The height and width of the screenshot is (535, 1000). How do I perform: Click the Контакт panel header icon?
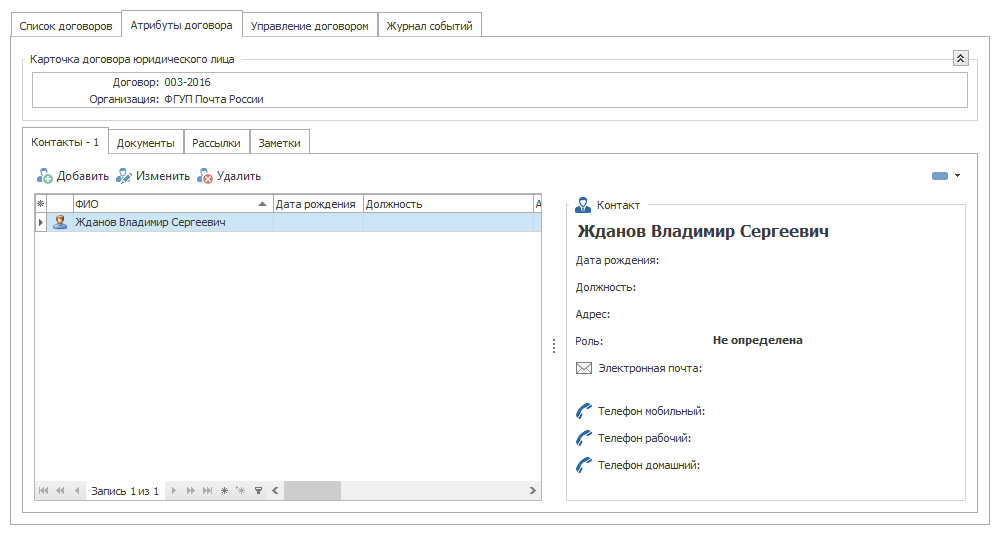582,205
